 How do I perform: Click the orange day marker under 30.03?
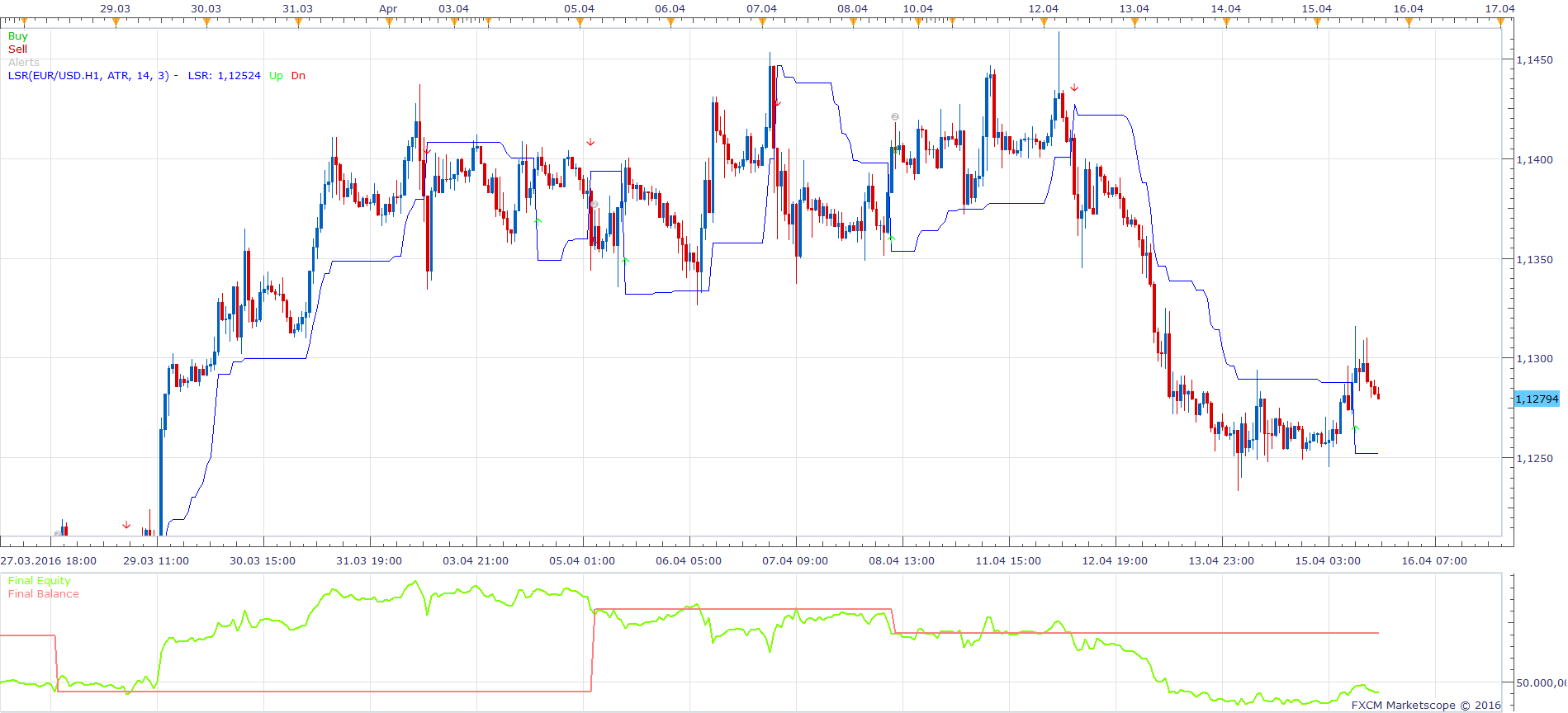(206, 22)
